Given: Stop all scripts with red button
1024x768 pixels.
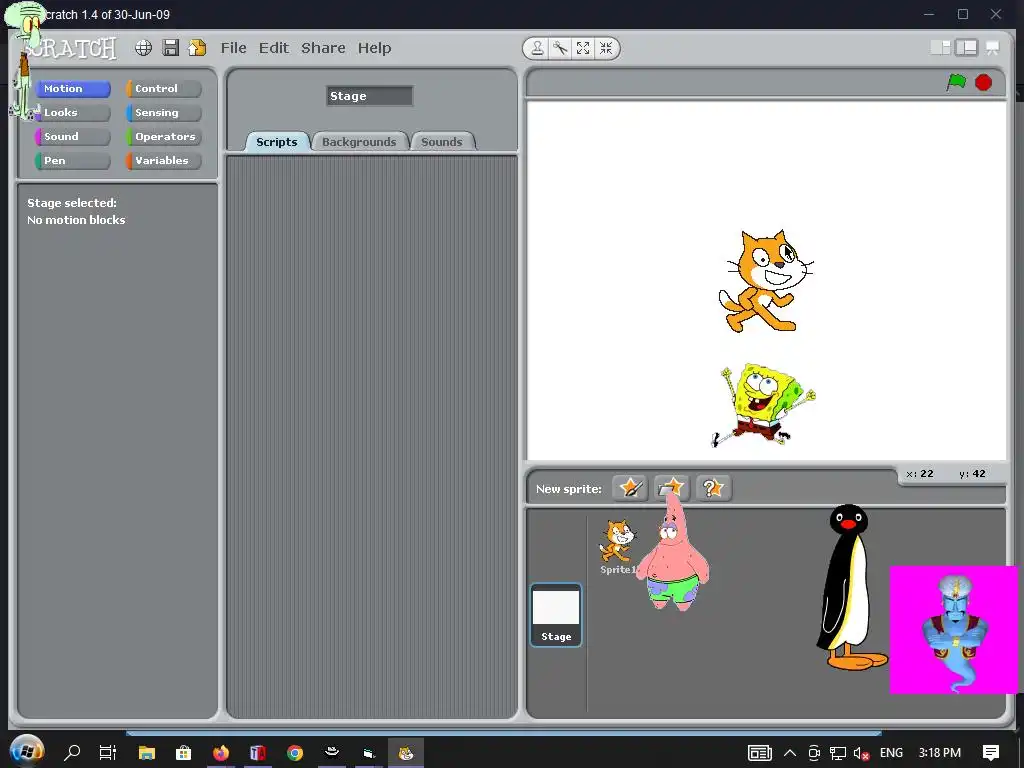Looking at the screenshot, I should 984,82.
